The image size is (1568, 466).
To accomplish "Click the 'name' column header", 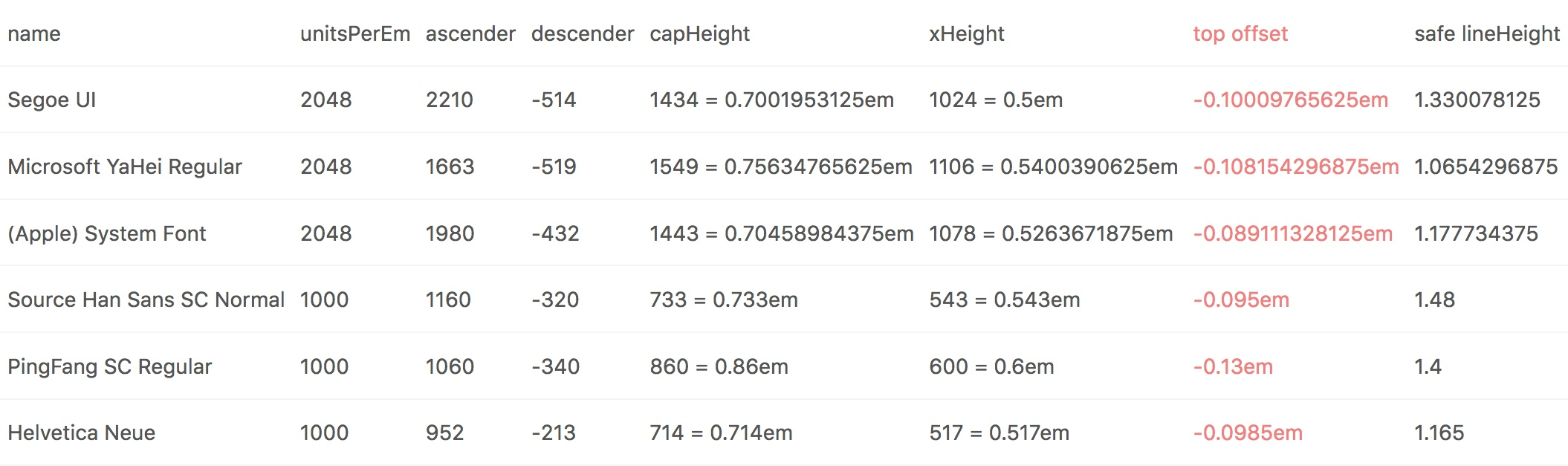I will pyautogui.click(x=34, y=33).
